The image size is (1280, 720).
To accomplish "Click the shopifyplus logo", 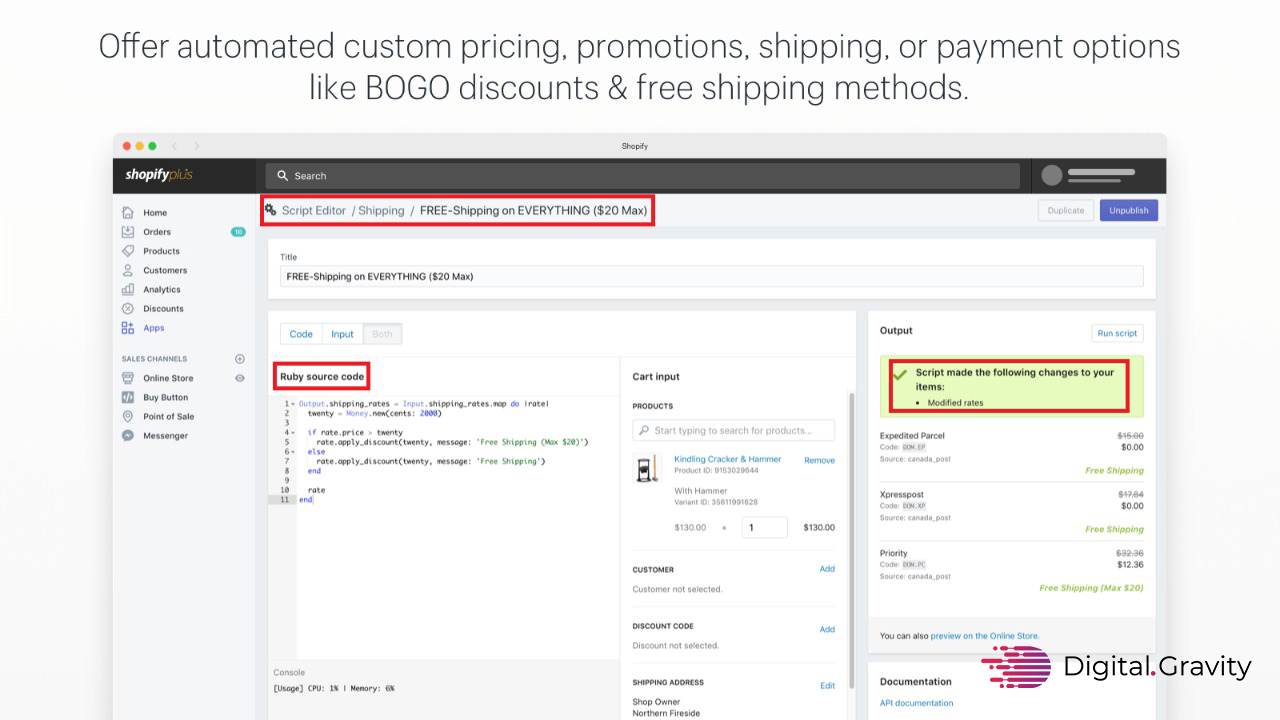I will click(159, 175).
